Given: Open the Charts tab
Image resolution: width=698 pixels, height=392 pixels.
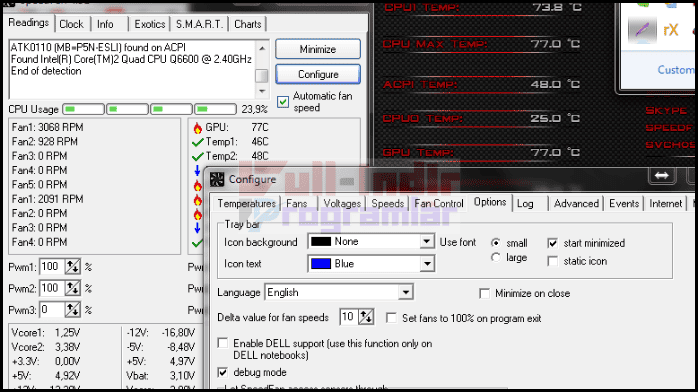Looking at the screenshot, I should tap(248, 24).
